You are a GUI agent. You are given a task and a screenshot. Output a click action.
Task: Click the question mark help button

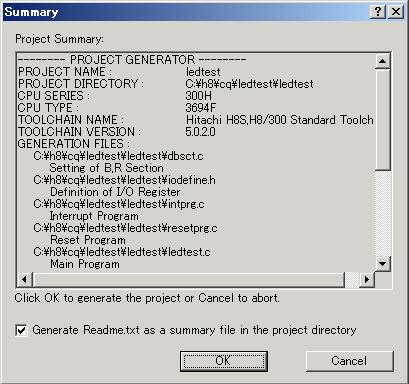[378, 12]
